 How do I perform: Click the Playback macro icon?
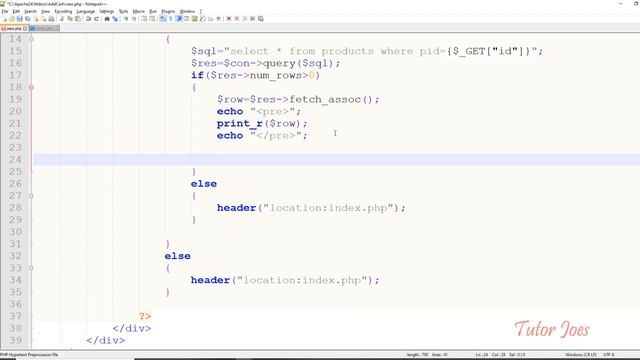(244, 19)
